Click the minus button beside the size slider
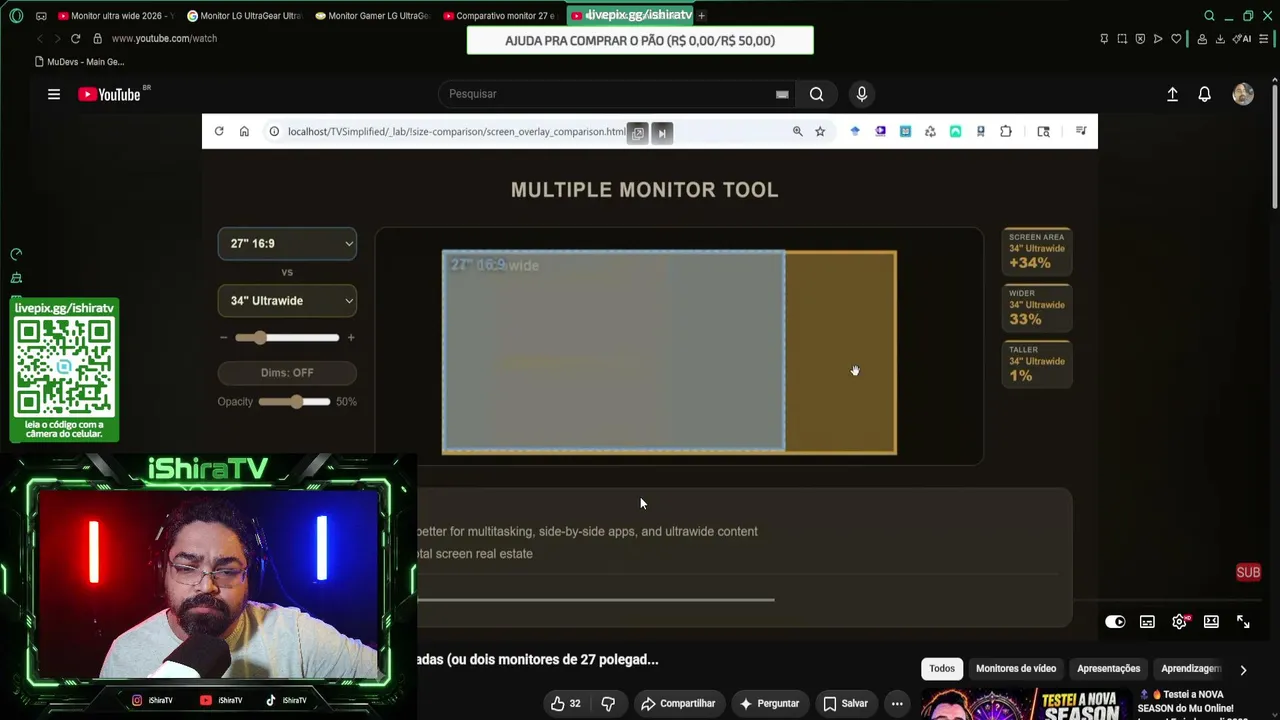The height and width of the screenshot is (720, 1280). (224, 338)
